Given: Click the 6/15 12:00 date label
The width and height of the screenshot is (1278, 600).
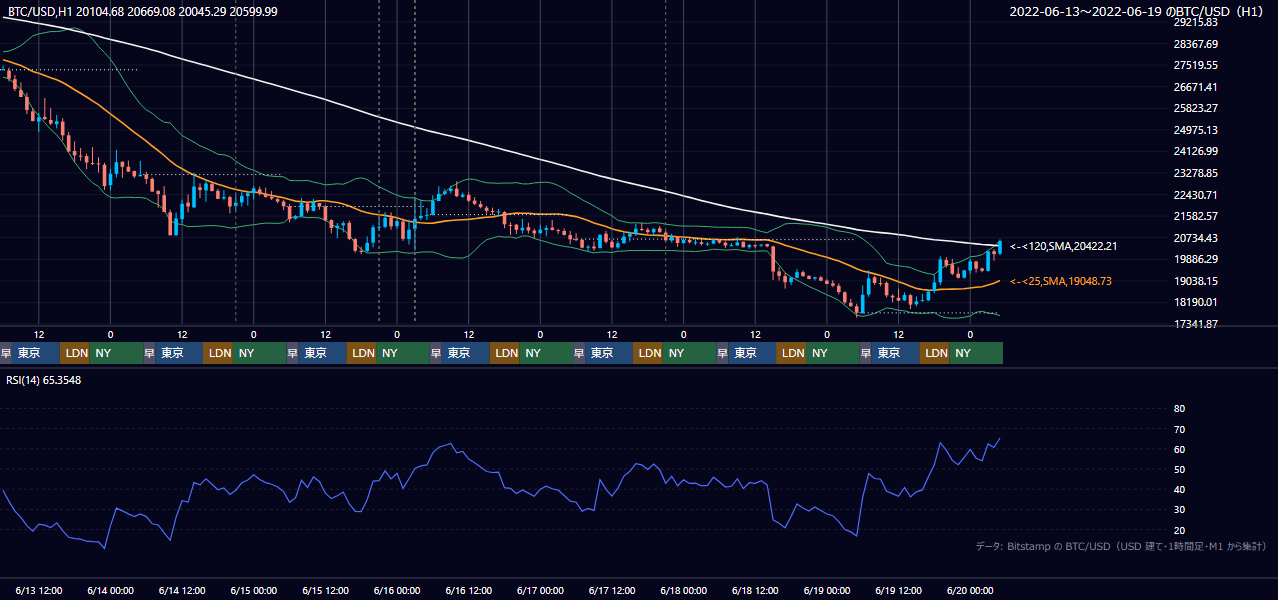Looking at the screenshot, I should 326,590.
